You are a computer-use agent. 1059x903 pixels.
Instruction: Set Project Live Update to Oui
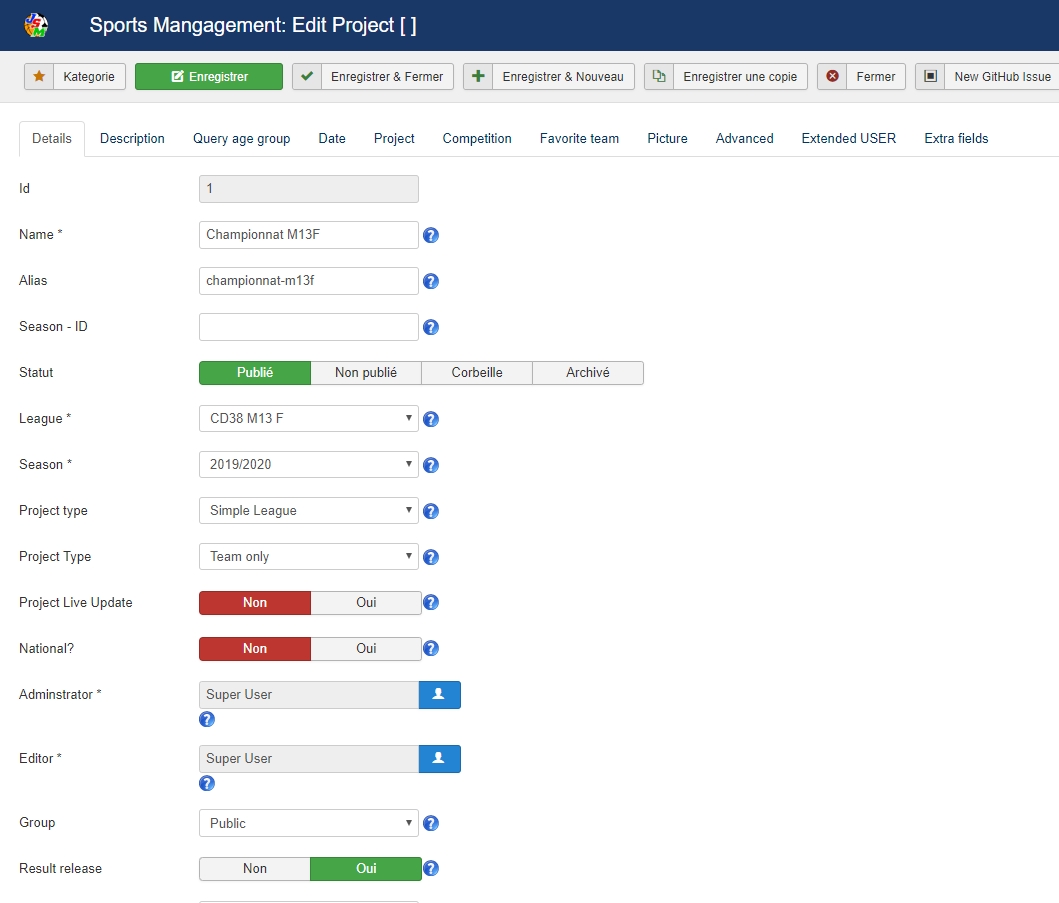pyautogui.click(x=366, y=603)
